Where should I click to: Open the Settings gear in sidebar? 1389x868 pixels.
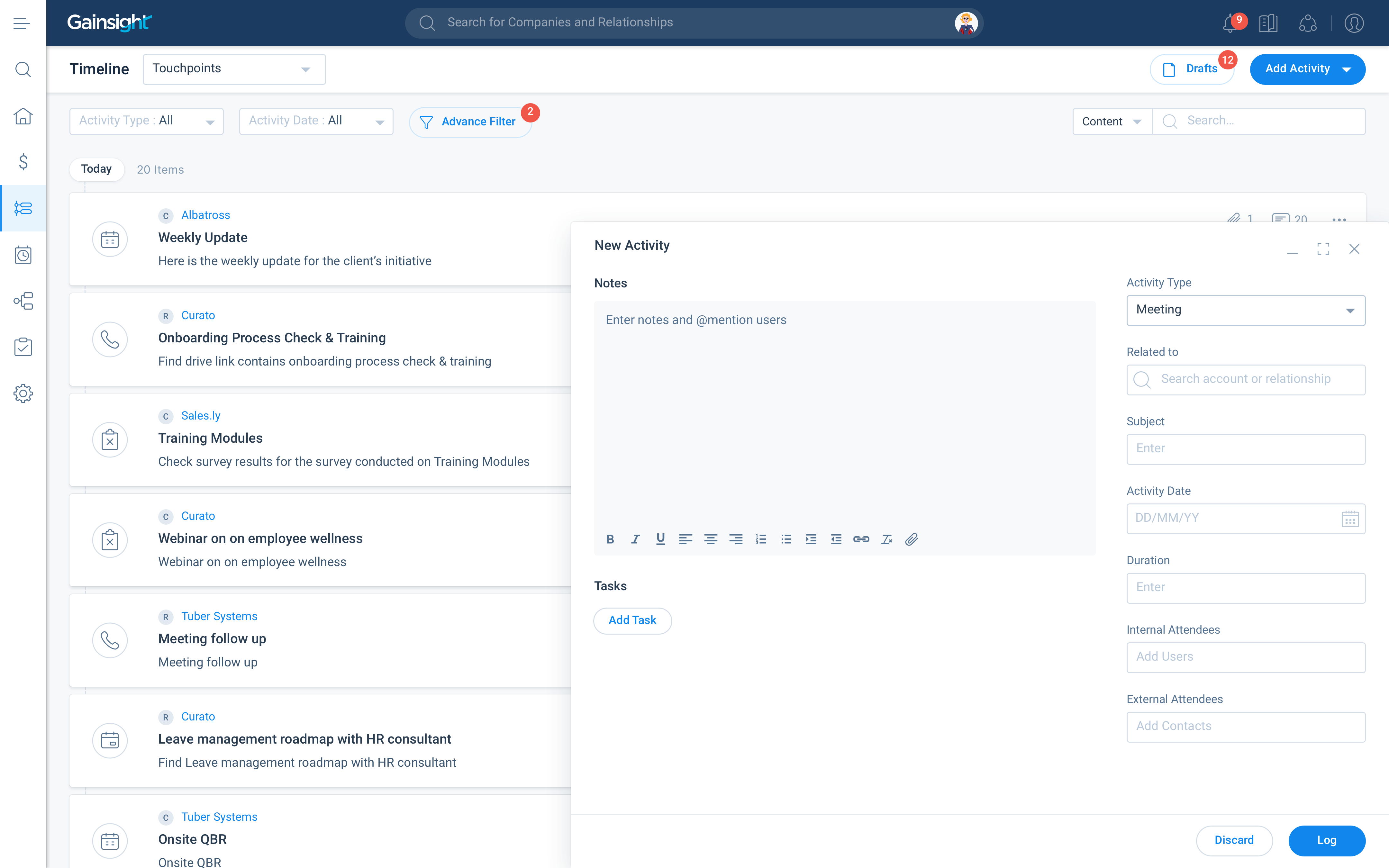pos(23,393)
